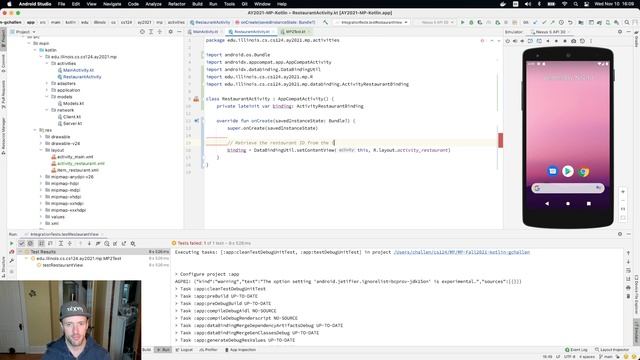
Task: Switch to the MP2Test.kt editor tab
Action: click(x=296, y=31)
